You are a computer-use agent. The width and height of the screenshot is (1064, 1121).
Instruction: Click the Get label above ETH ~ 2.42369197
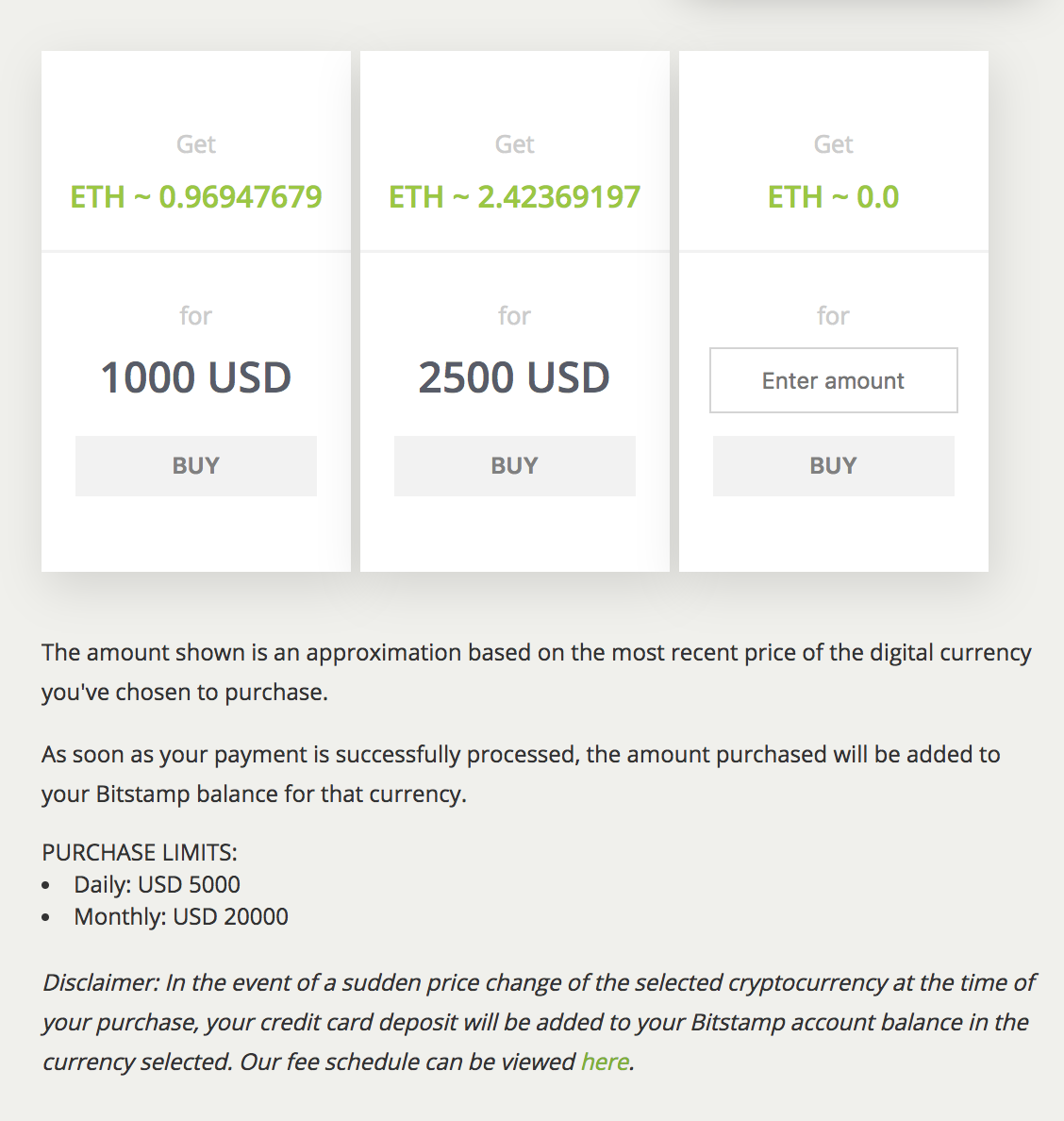pos(514,144)
